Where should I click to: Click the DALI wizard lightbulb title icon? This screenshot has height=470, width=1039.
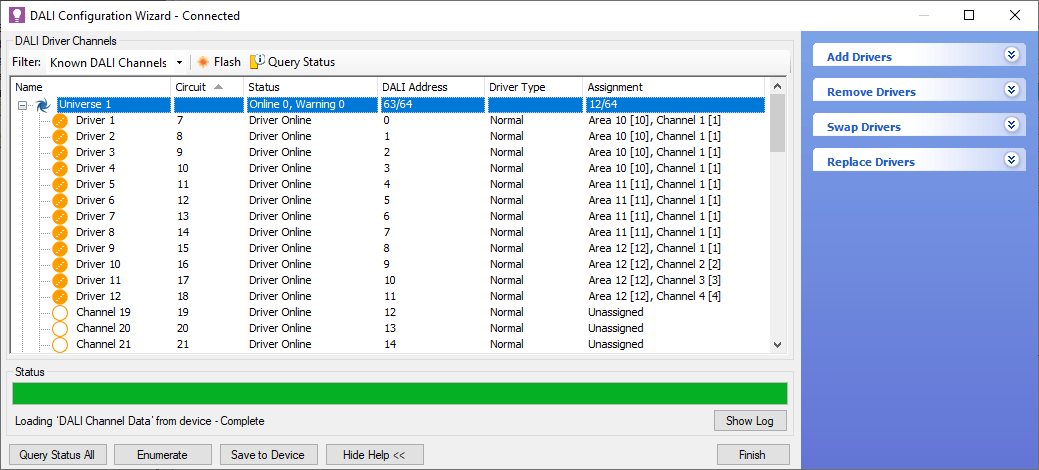(x=17, y=16)
